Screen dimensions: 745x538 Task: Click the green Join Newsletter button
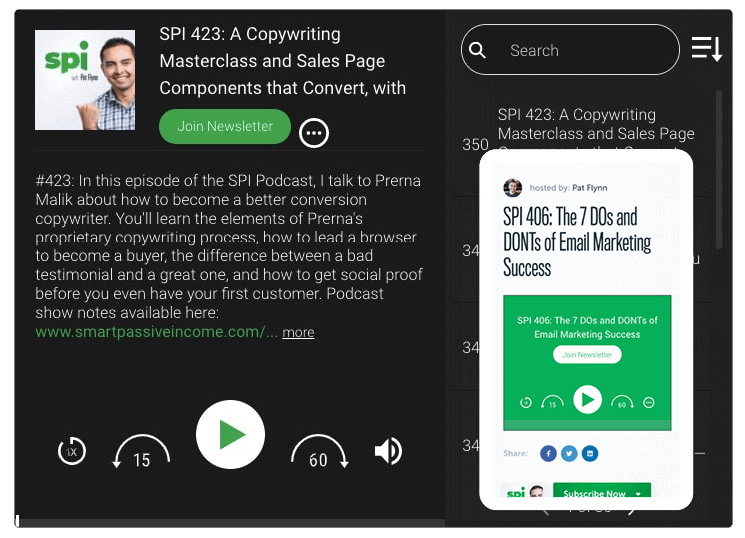tap(225, 126)
